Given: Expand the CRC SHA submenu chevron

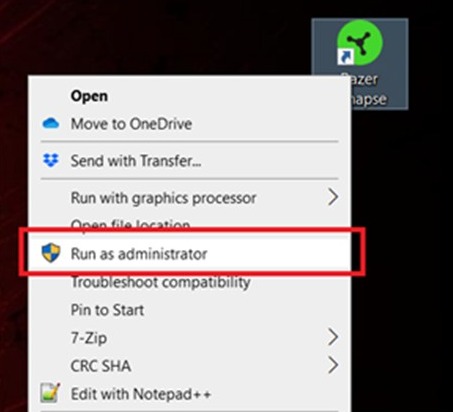Looking at the screenshot, I should point(333,365).
